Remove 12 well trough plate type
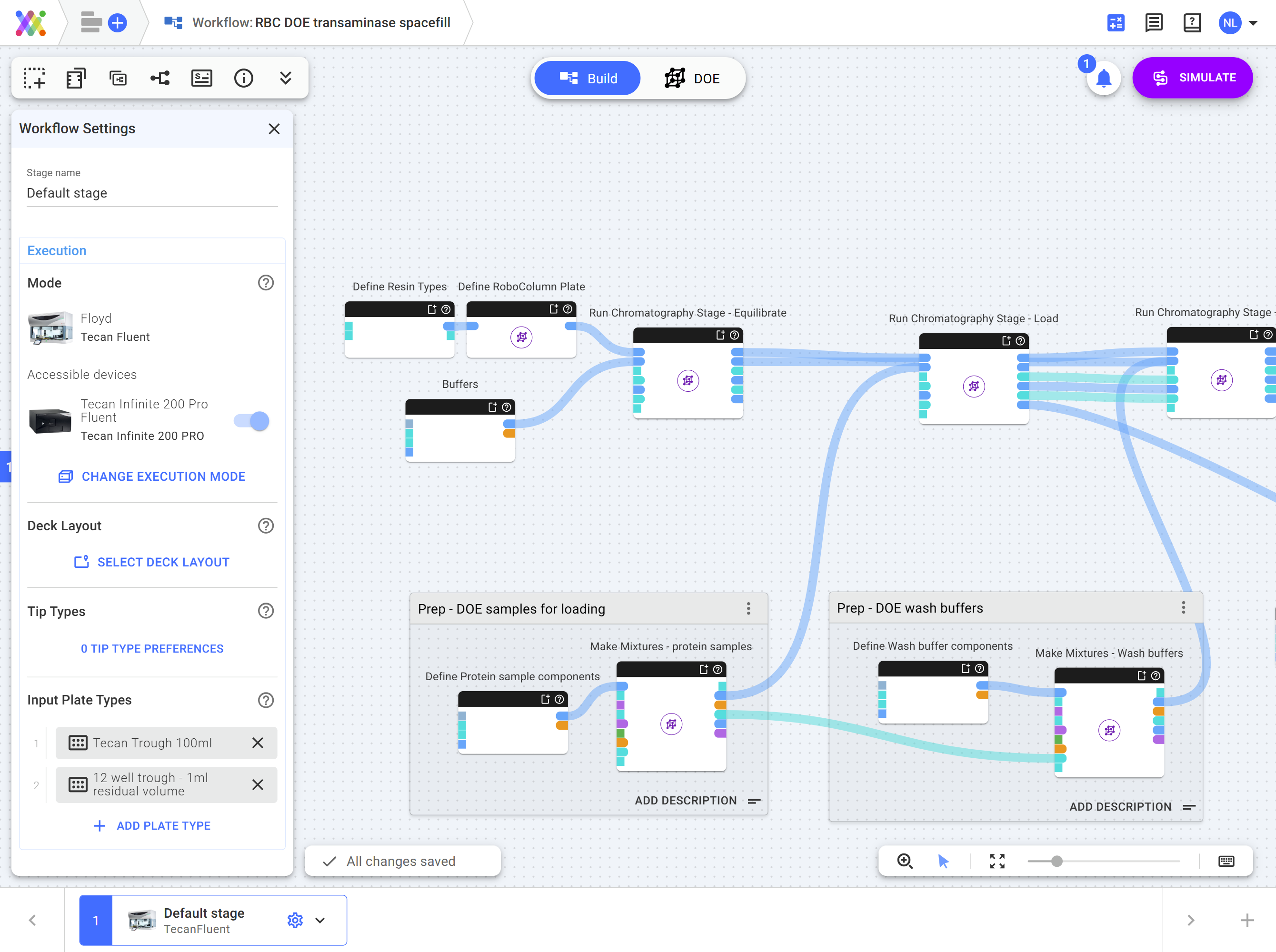The height and width of the screenshot is (952, 1276). point(258,784)
